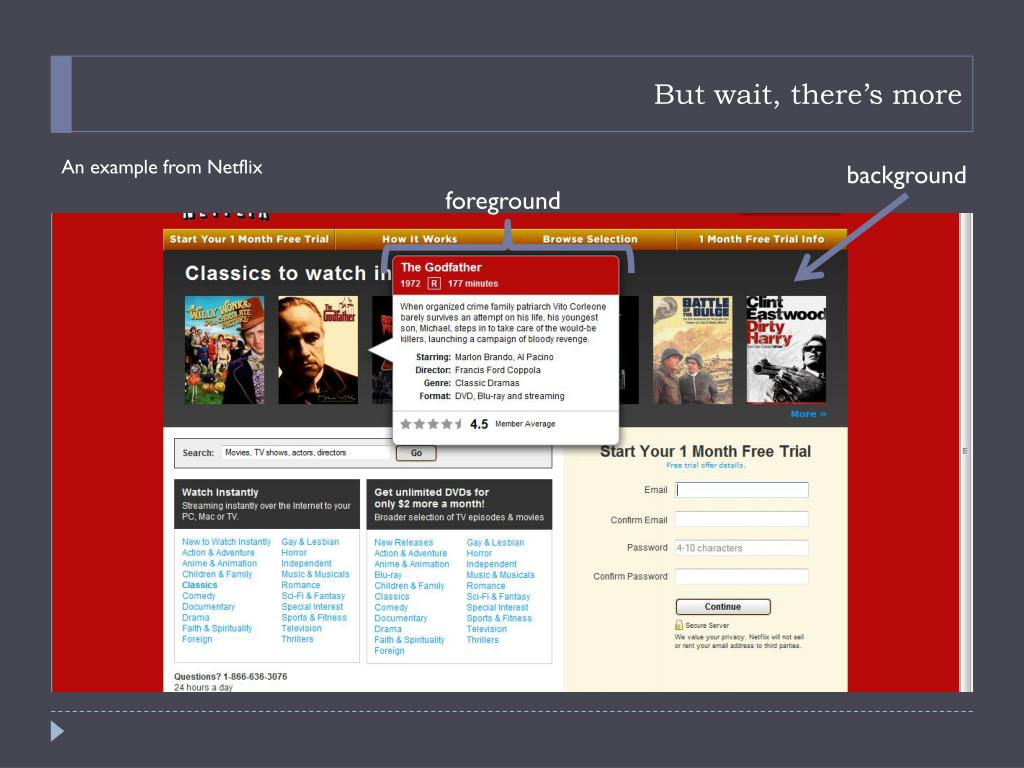Click the Watch Instantly section header
The height and width of the screenshot is (768, 1024).
(x=266, y=504)
